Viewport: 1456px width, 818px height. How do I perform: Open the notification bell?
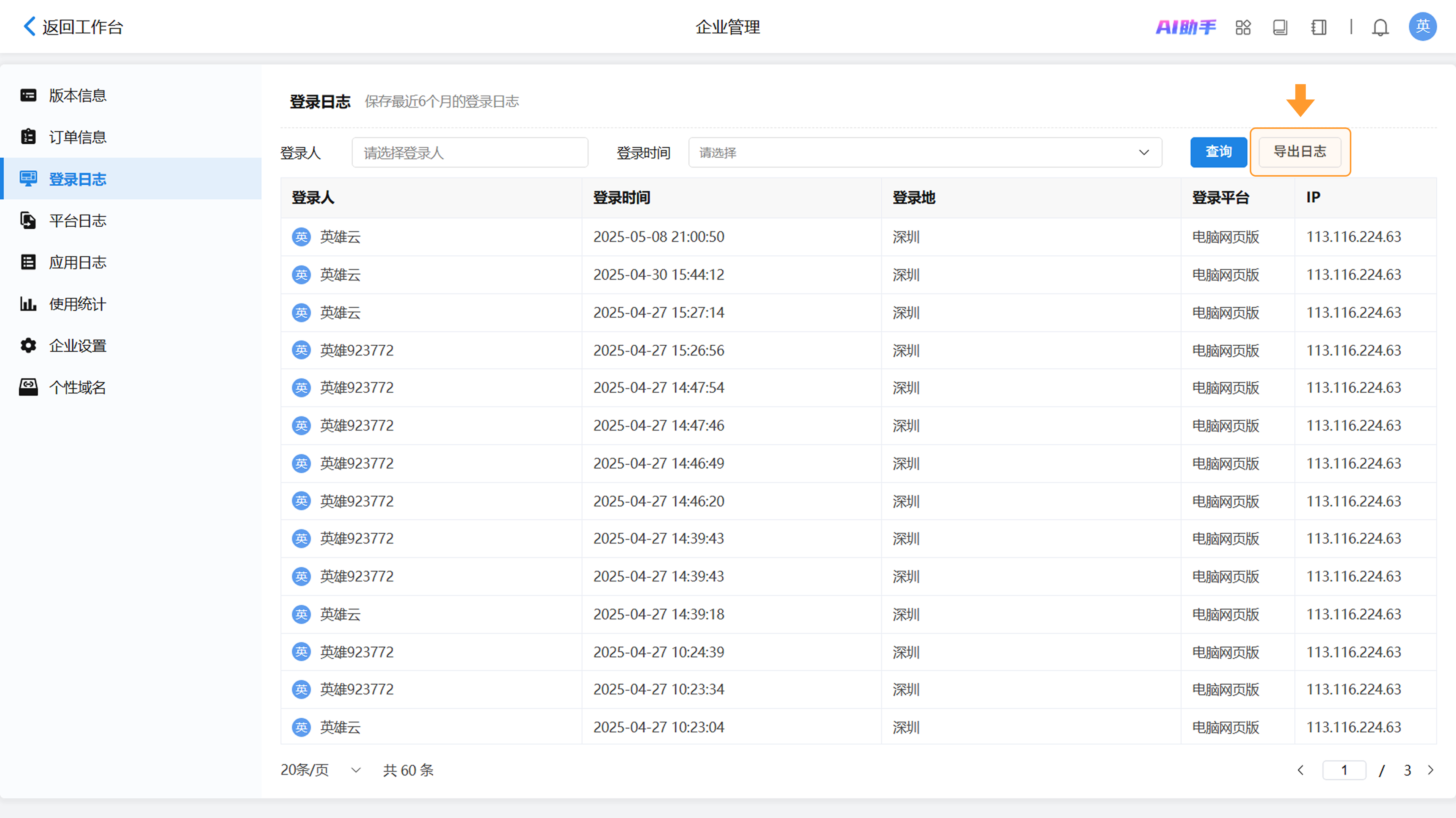tap(1380, 27)
